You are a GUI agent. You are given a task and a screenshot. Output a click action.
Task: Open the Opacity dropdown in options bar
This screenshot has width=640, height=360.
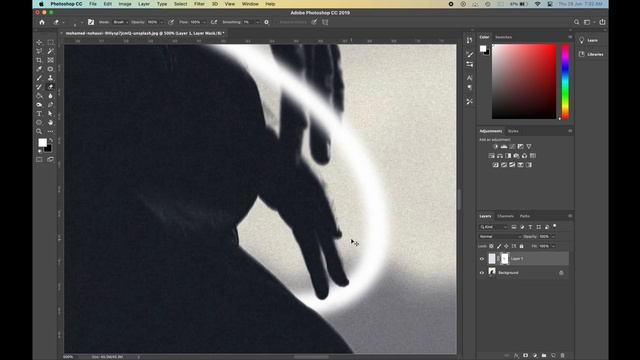point(161,22)
